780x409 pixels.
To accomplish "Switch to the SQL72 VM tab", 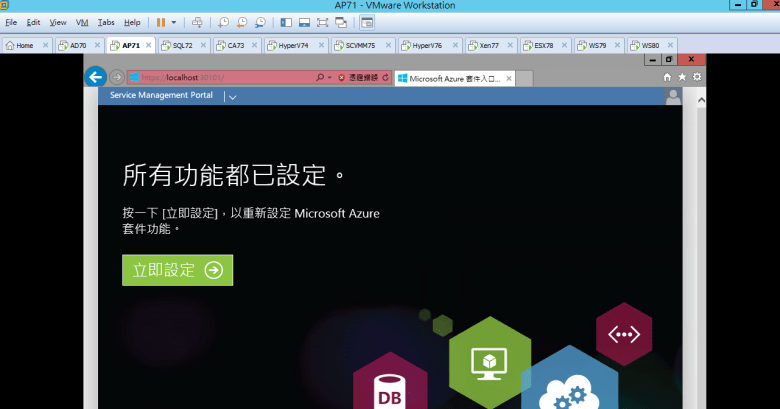I will point(182,45).
